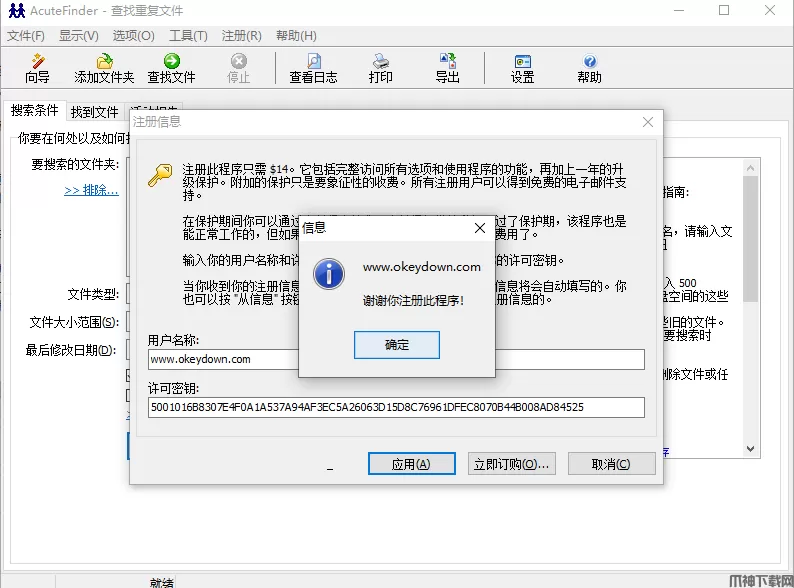
Task: Maximize the AcuteFinder window
Action: pyautogui.click(x=724, y=10)
